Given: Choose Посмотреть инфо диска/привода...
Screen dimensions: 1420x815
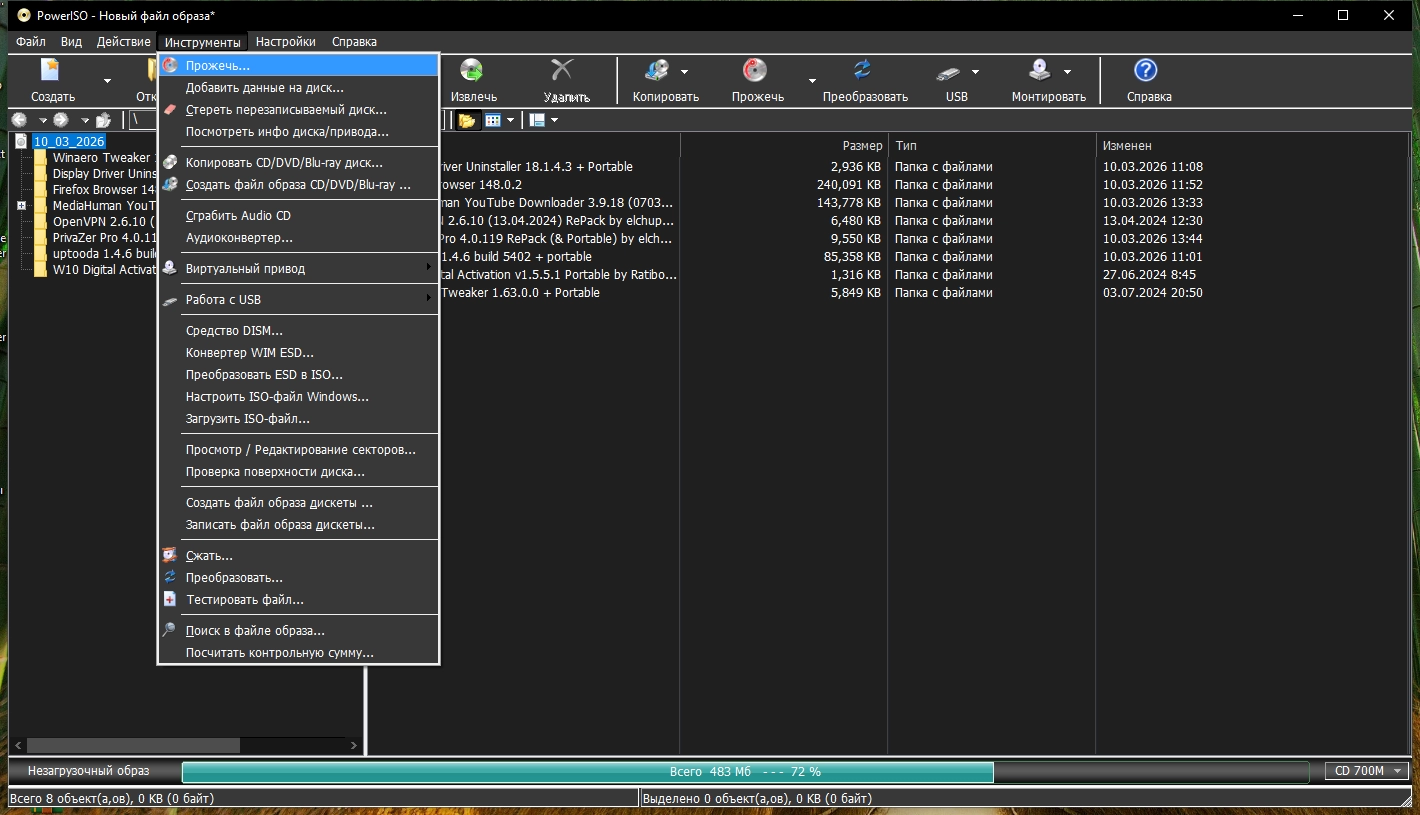Looking at the screenshot, I should [x=299, y=132].
